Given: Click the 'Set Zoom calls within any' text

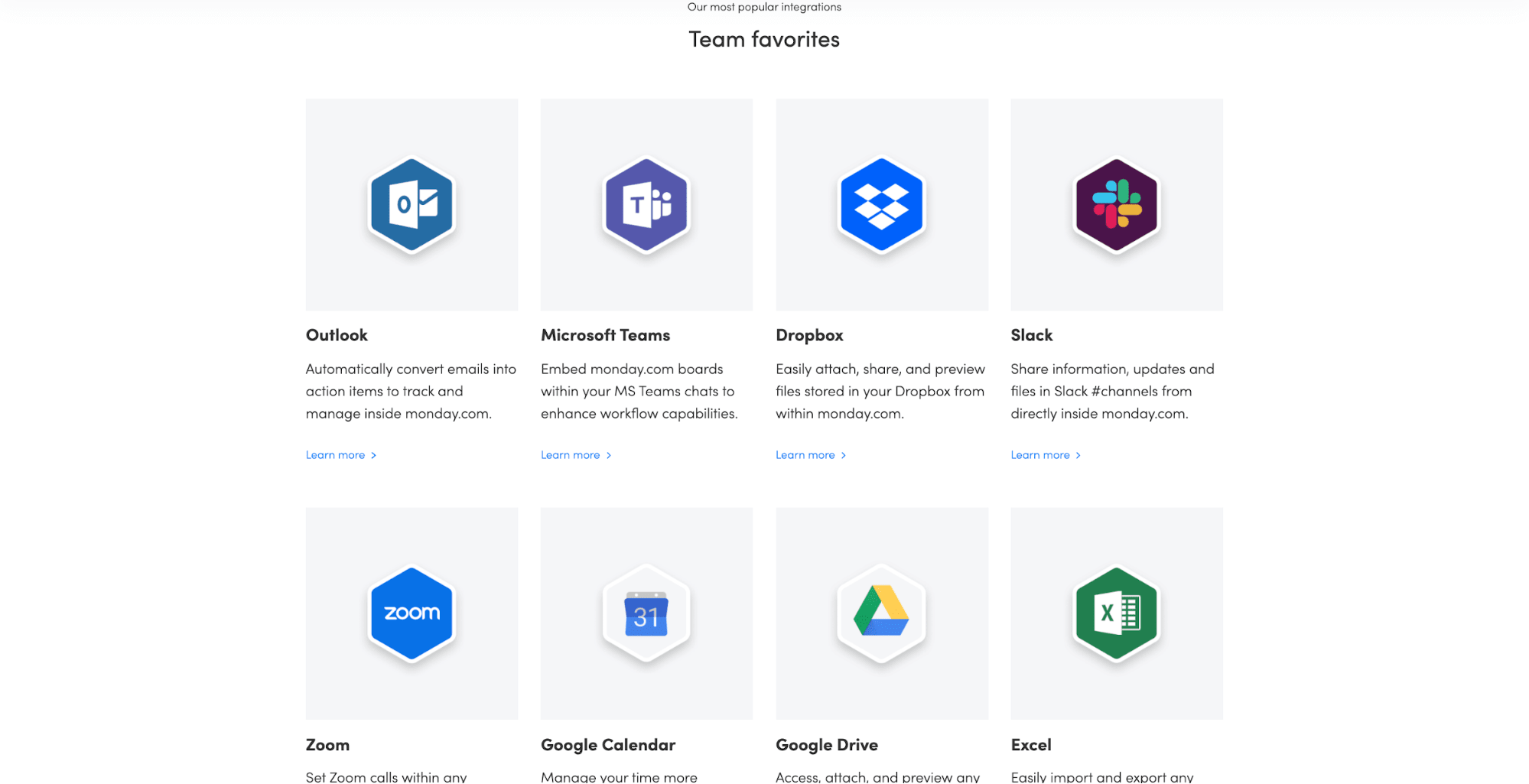Looking at the screenshot, I should (x=386, y=777).
